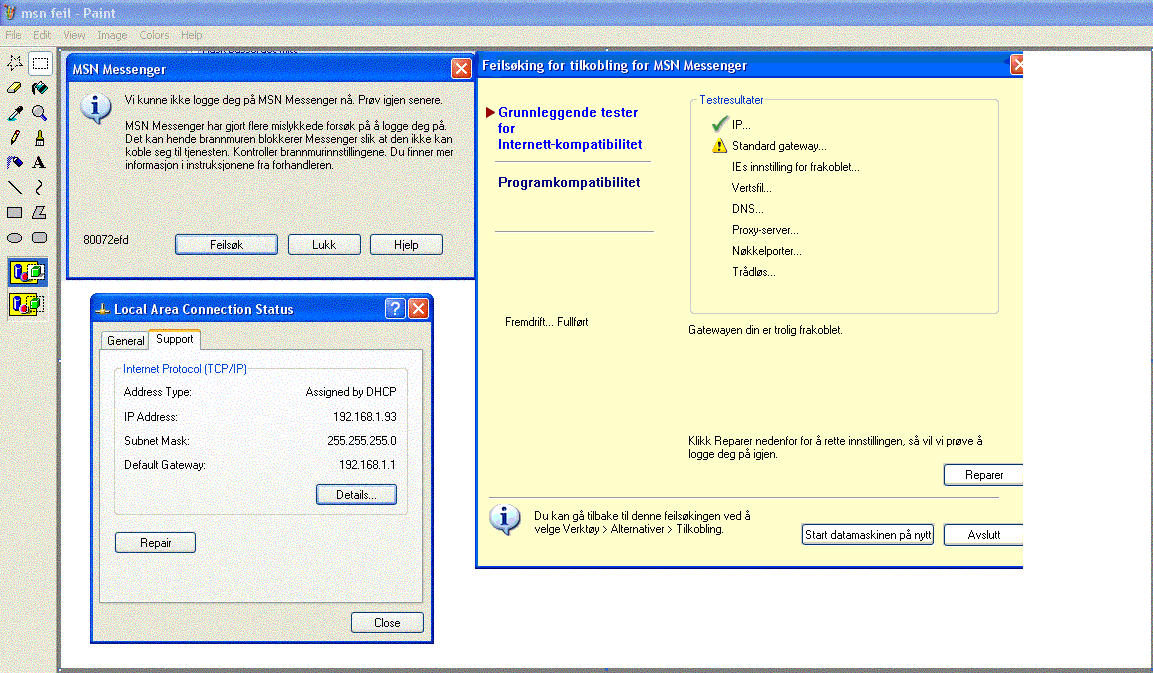Click Grunnleggende tester for Internett-kompatibilitet
The height and width of the screenshot is (673, 1153).
[x=570, y=129]
